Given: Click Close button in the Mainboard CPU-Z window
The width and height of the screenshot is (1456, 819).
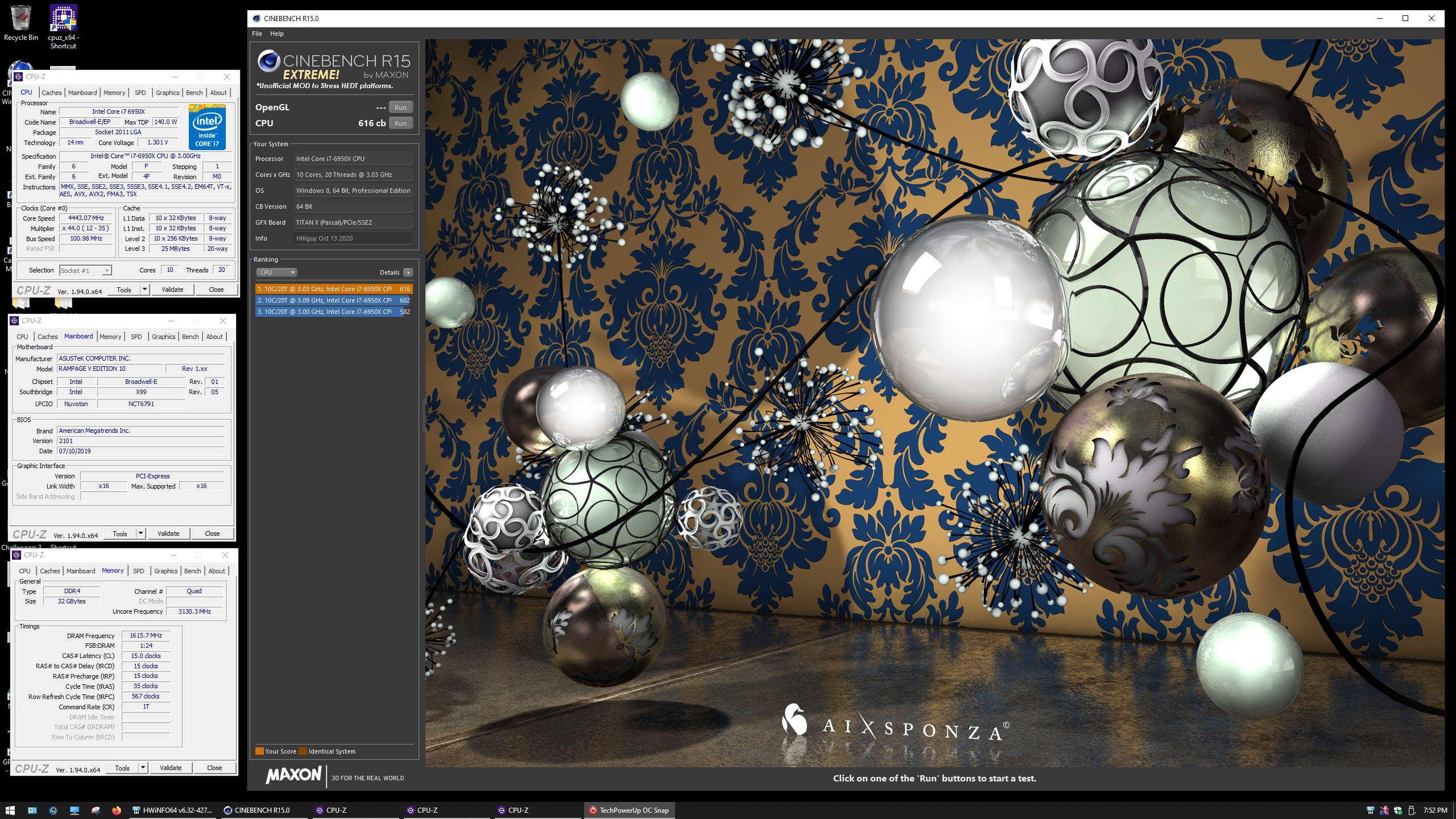Looking at the screenshot, I should point(212,533).
